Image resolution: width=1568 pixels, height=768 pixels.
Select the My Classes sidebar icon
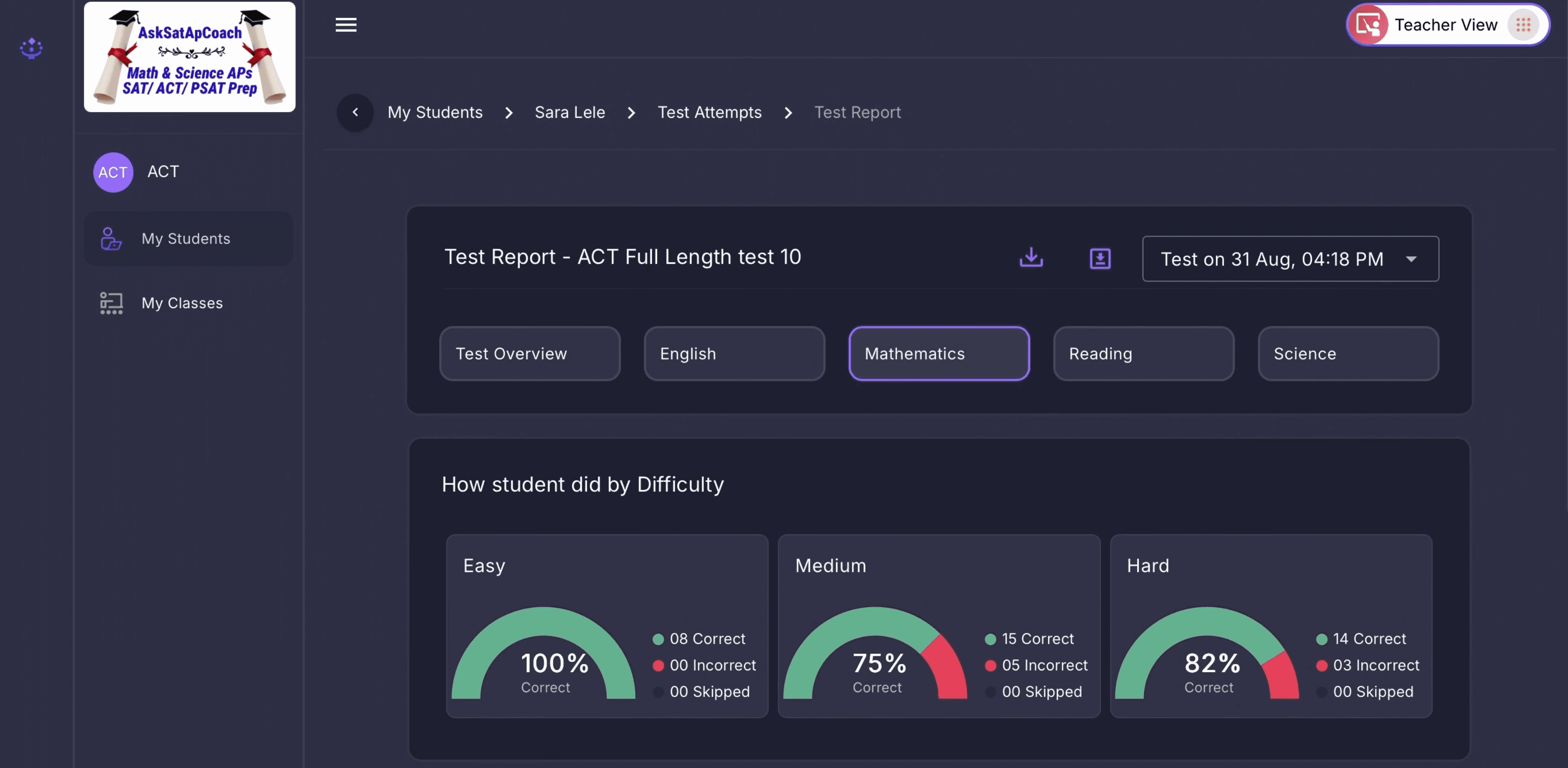click(110, 302)
